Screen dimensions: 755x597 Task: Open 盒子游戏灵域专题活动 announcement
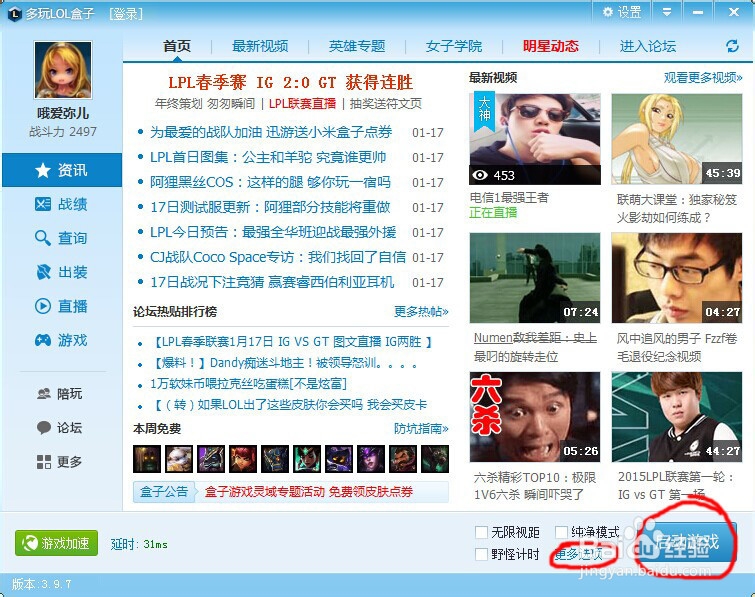click(309, 492)
